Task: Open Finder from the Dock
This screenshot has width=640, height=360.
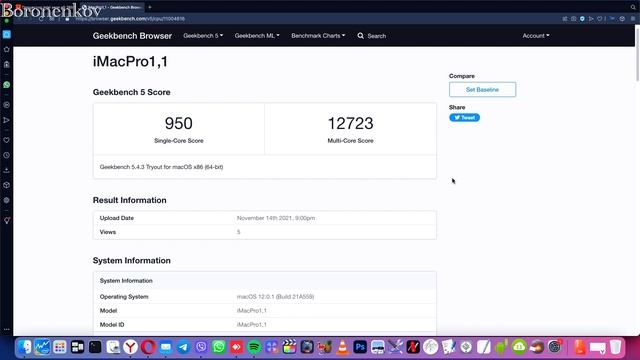Action: tap(24, 347)
